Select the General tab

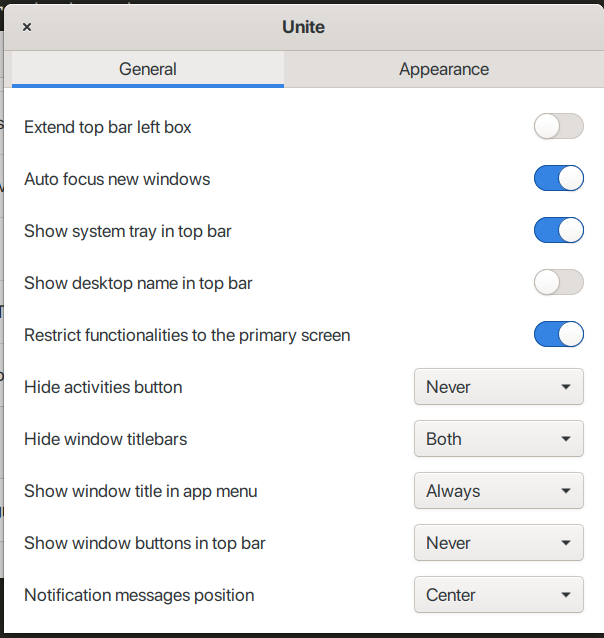coord(148,69)
